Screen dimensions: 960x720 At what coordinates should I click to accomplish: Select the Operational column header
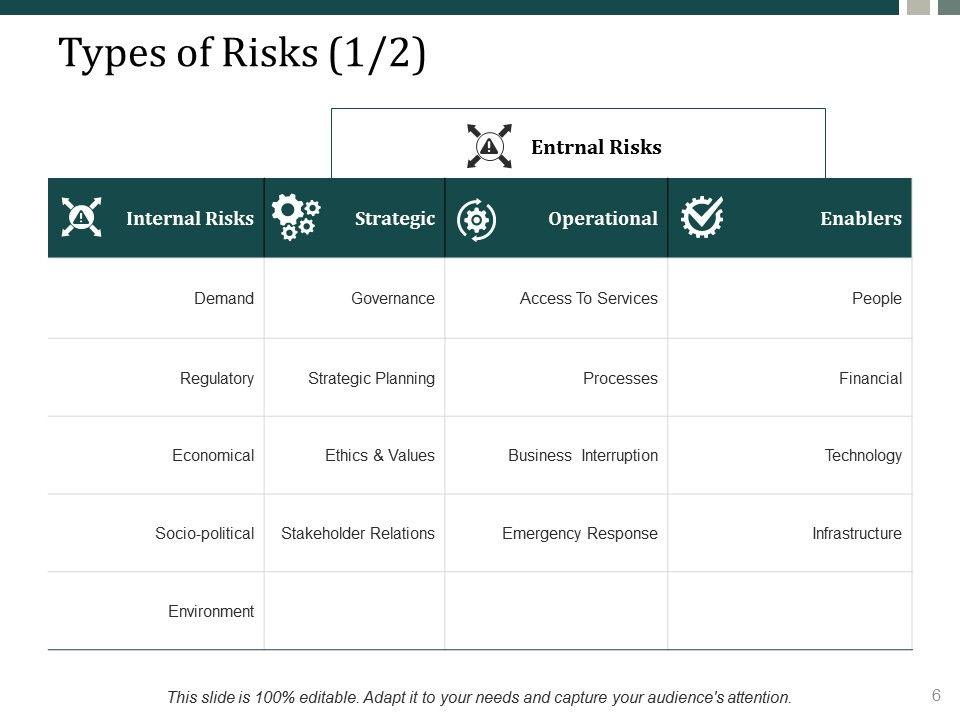pyautogui.click(x=603, y=218)
